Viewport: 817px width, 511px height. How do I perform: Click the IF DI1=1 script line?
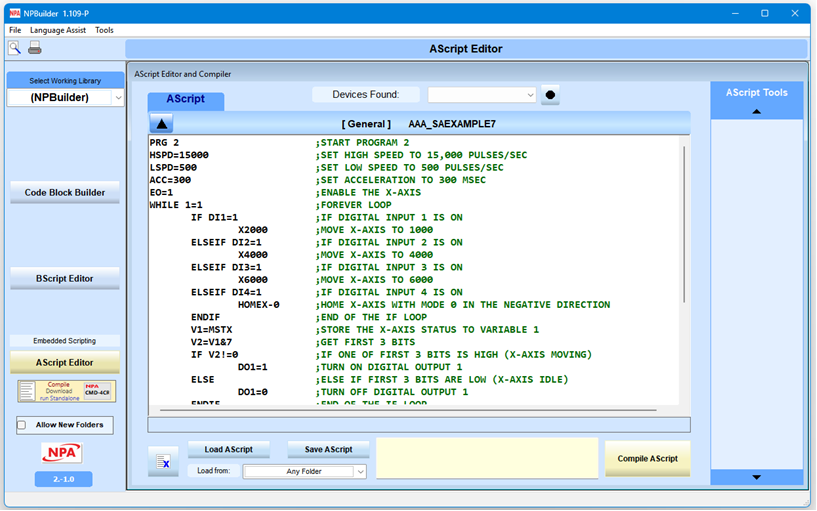[x=214, y=218]
